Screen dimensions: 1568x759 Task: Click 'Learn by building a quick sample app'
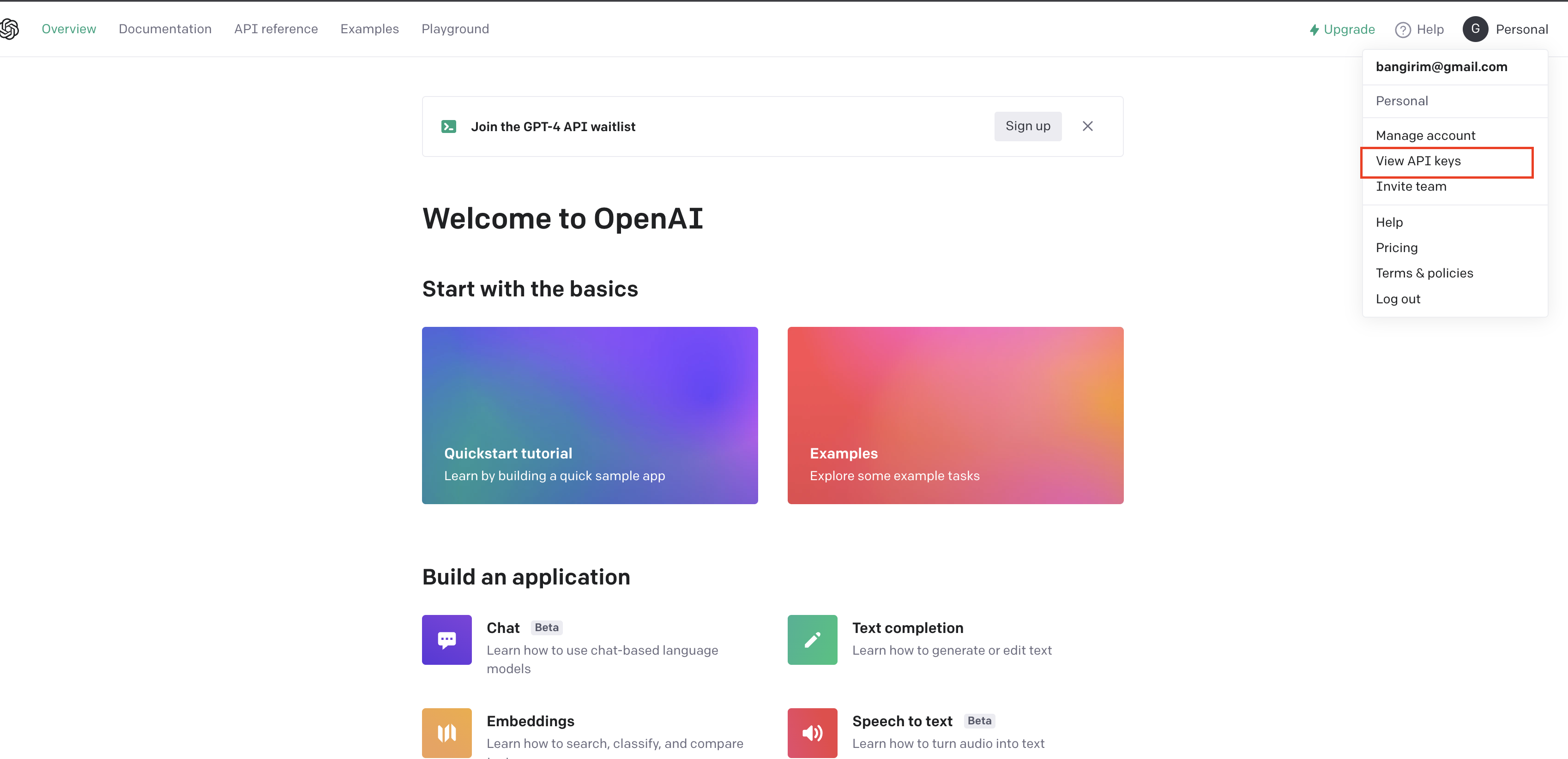[554, 476]
